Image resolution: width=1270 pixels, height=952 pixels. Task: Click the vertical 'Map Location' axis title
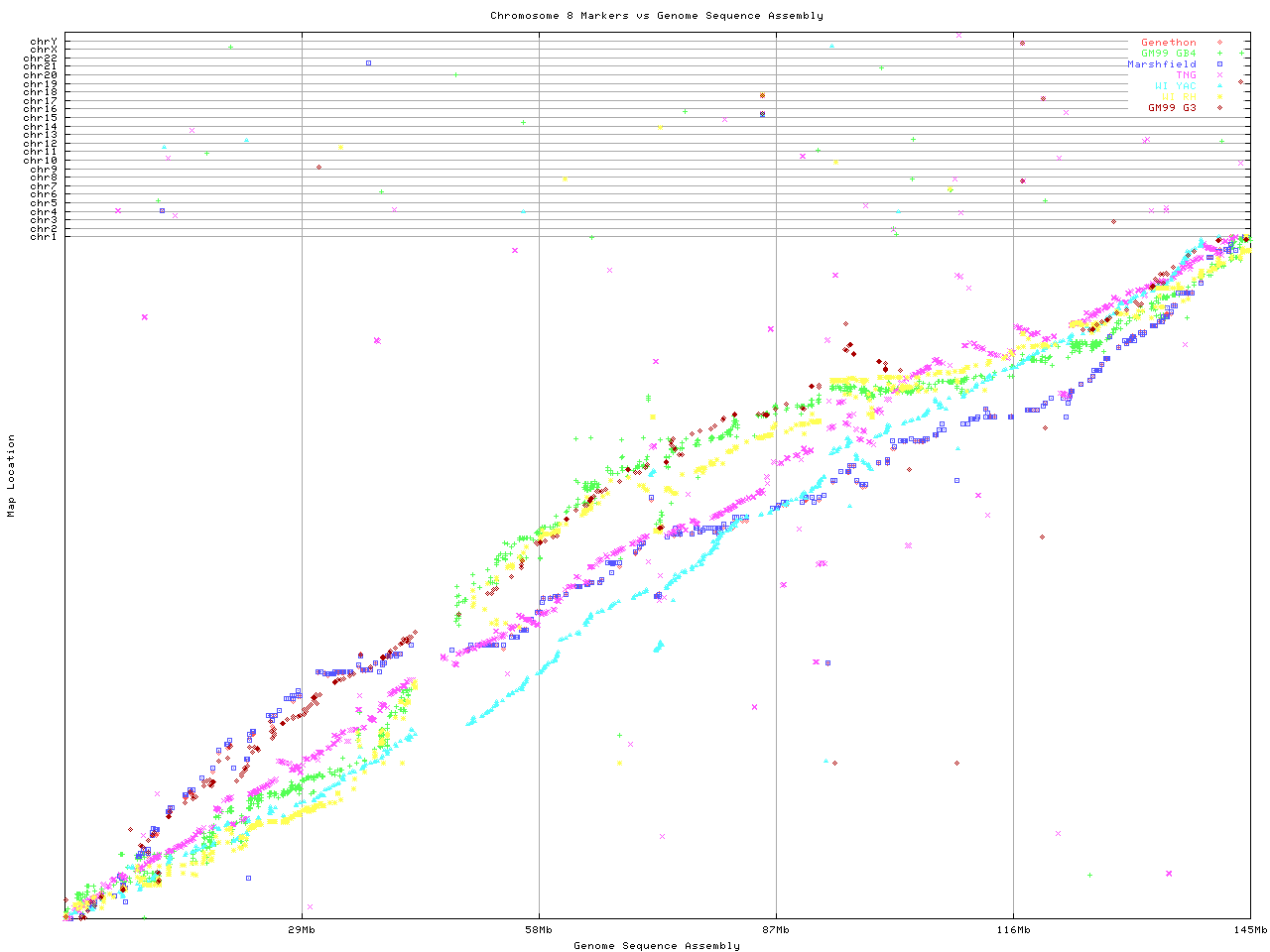(x=12, y=476)
